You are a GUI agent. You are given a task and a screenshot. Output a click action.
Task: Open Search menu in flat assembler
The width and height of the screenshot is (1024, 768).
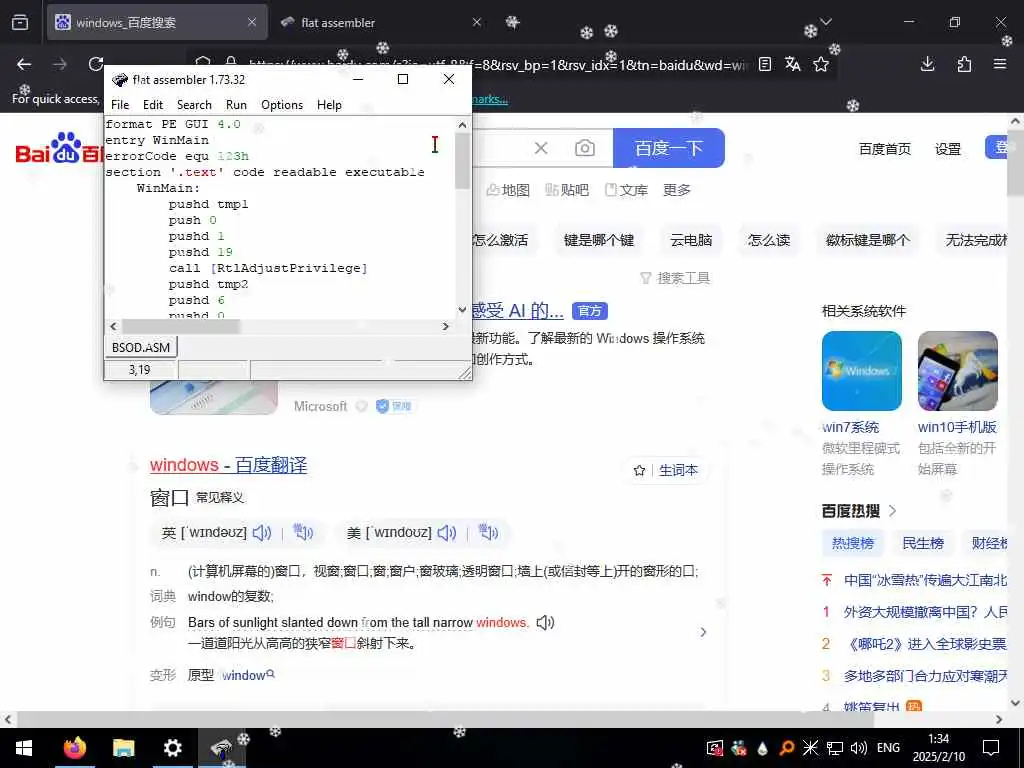194,104
